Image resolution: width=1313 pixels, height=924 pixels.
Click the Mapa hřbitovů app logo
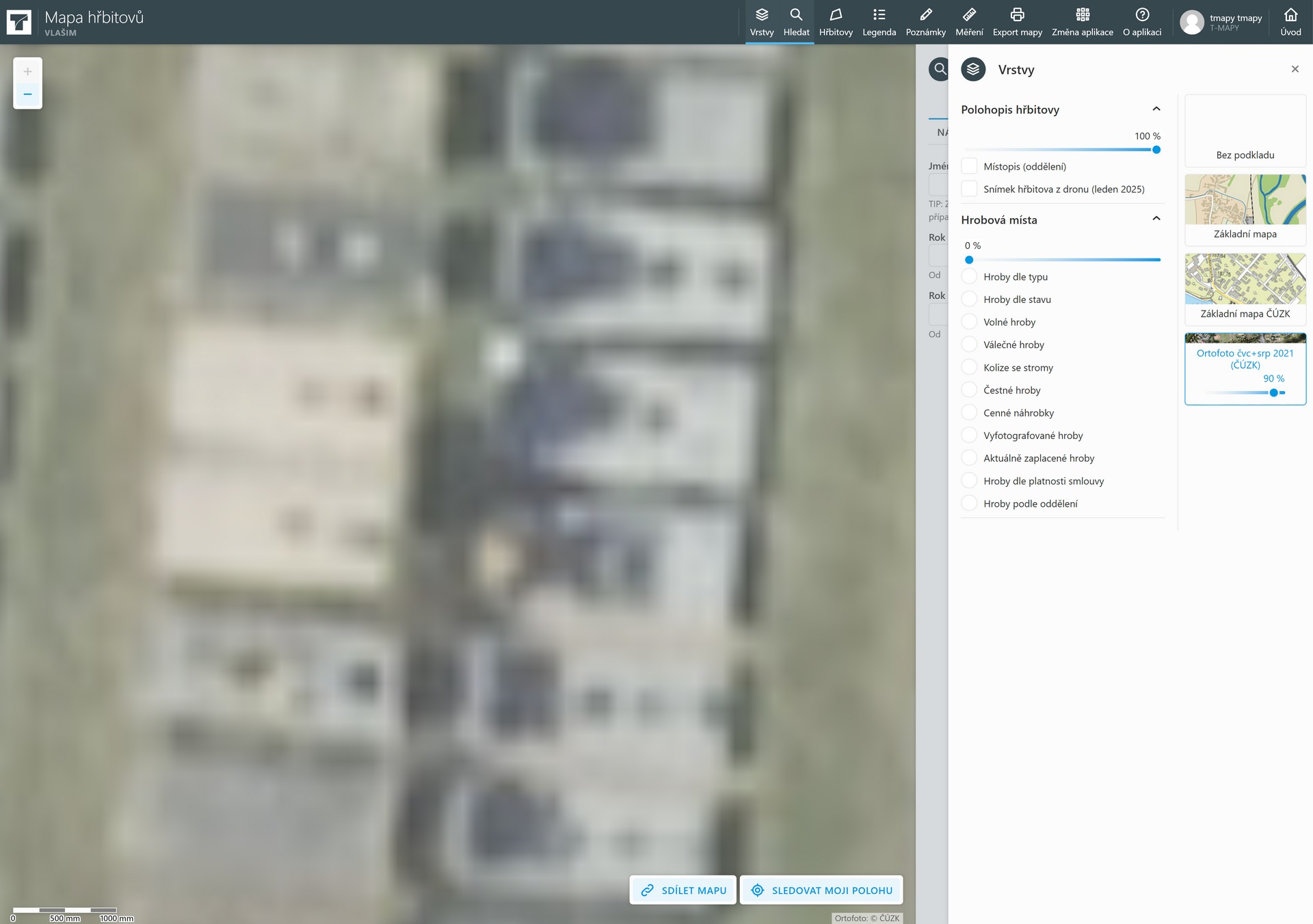pos(19,22)
